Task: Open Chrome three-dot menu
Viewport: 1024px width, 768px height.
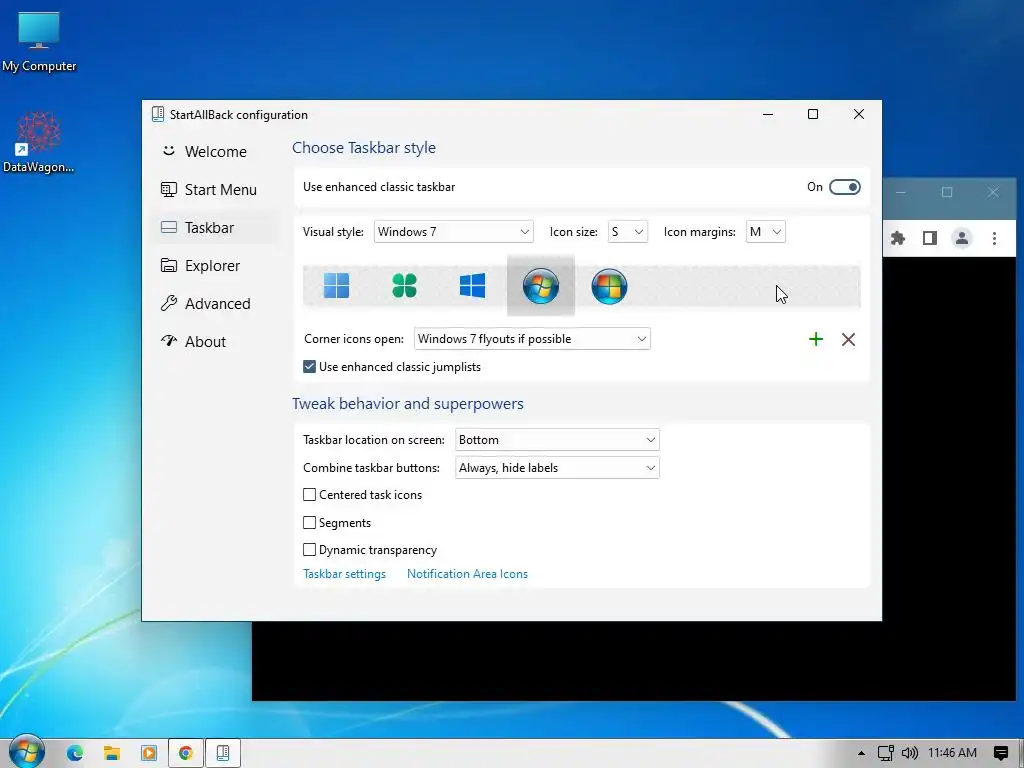Action: (x=994, y=238)
